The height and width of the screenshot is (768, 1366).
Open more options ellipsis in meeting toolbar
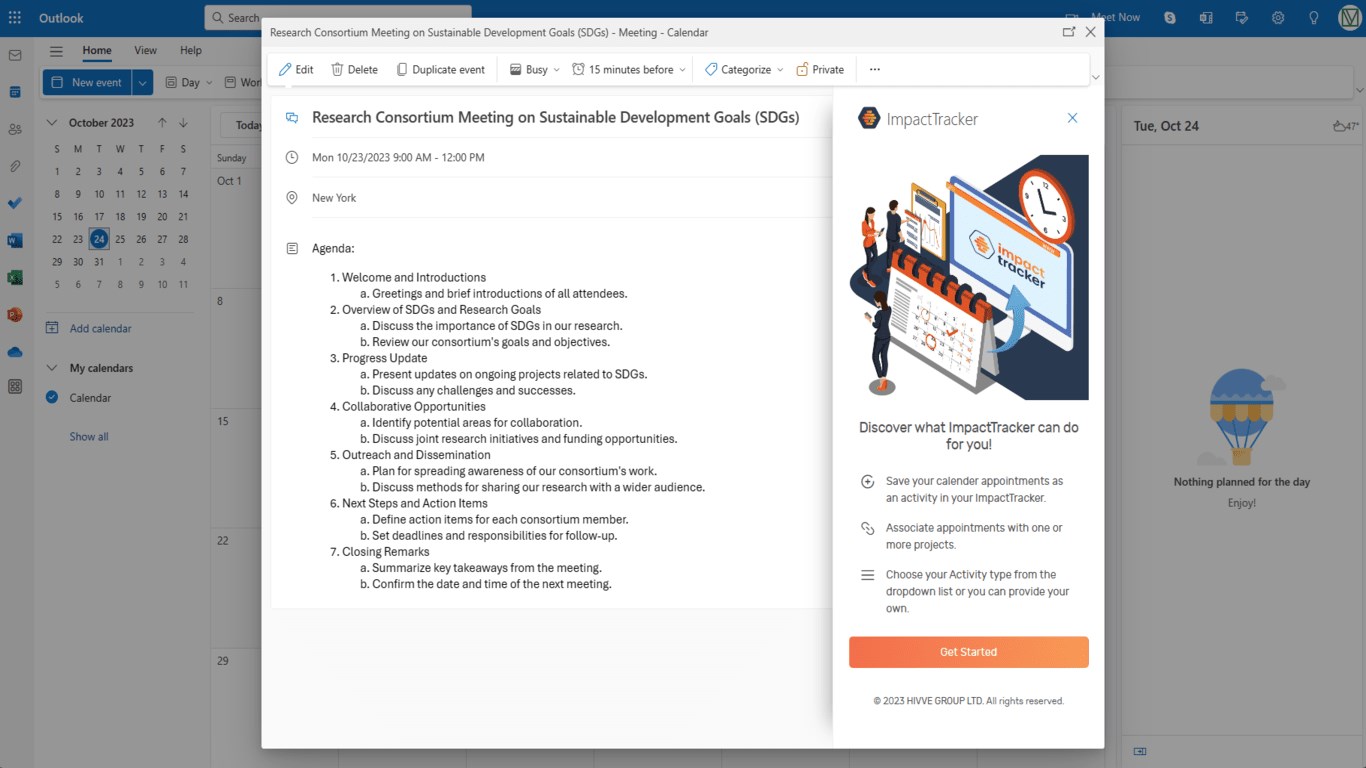[875, 70]
